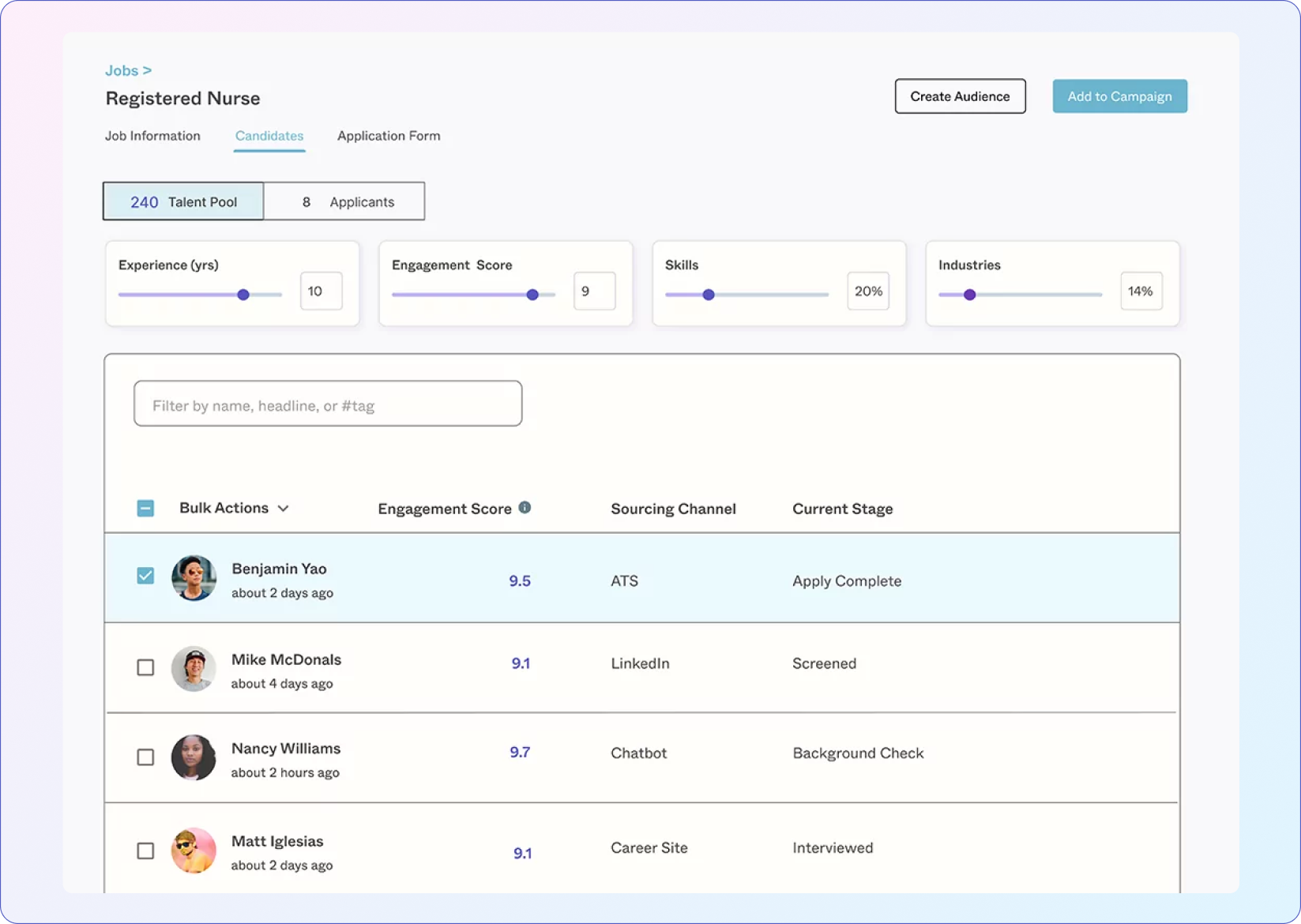Click the Current Stage column header
This screenshot has width=1301, height=924.
tap(842, 509)
